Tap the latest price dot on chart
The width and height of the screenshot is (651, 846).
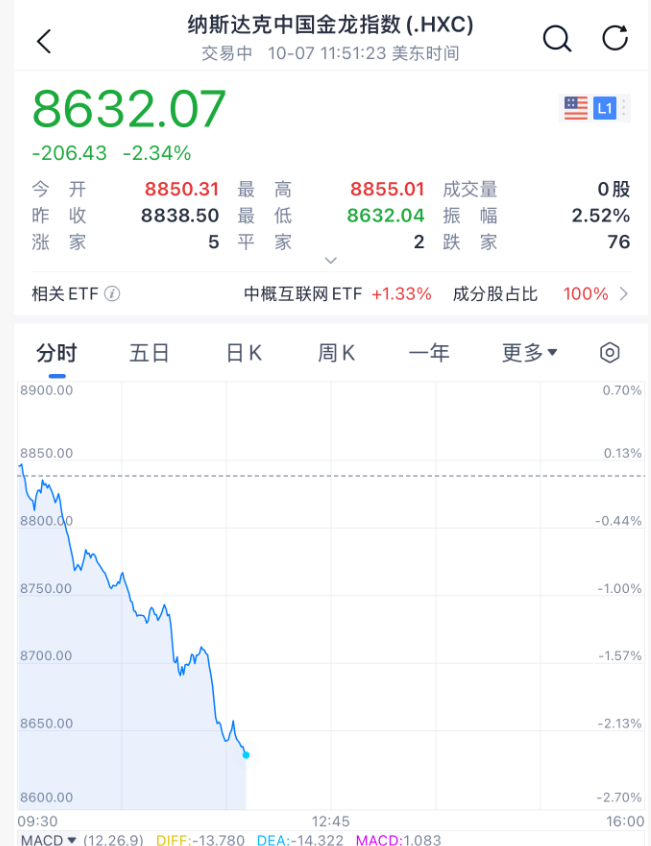pyautogui.click(x=246, y=755)
